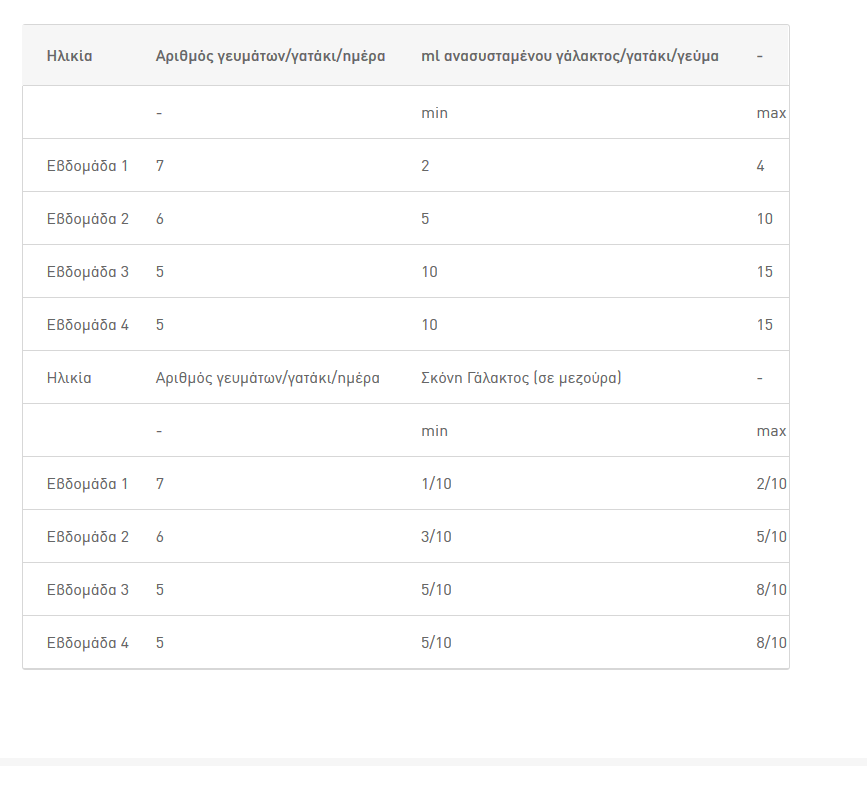Click the 2/10 max value
867x787 pixels.
click(771, 484)
